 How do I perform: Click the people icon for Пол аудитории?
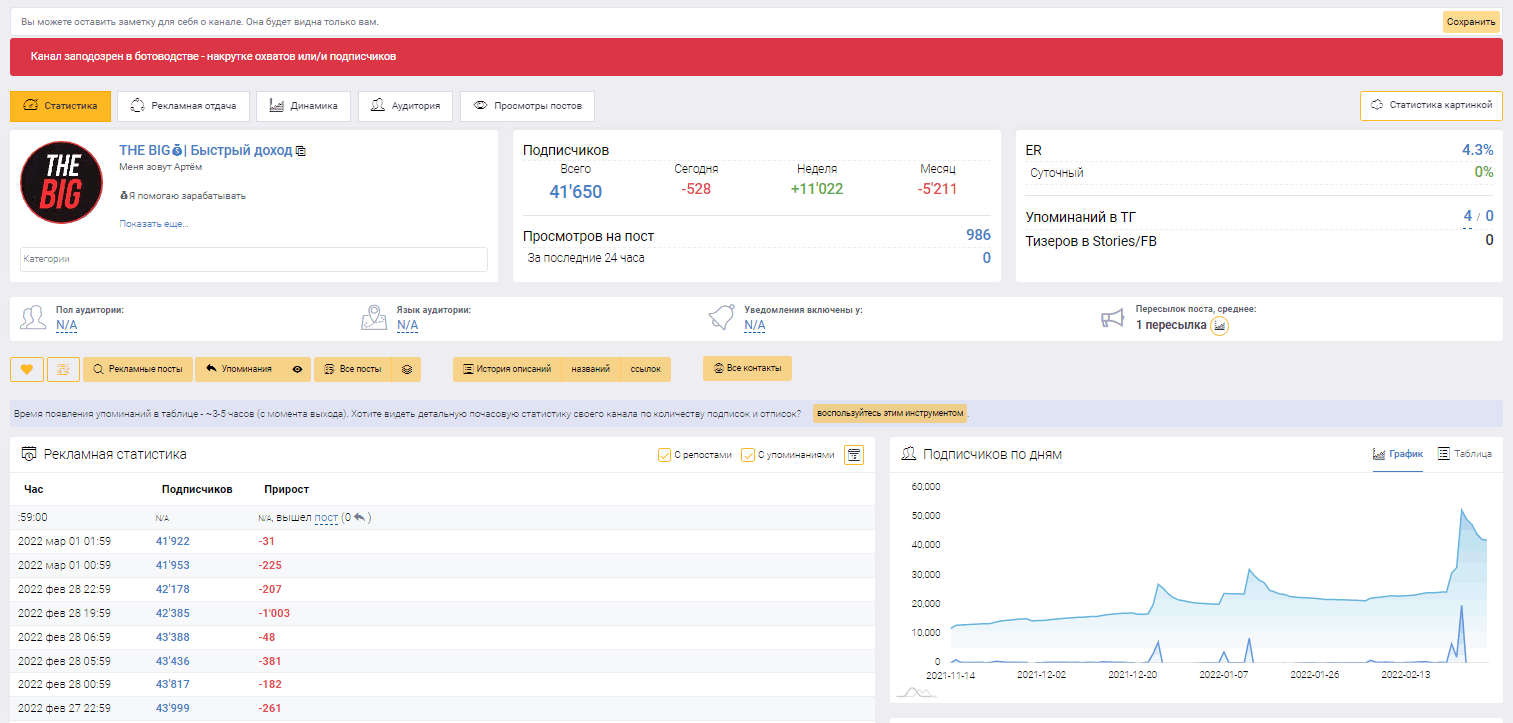click(33, 318)
